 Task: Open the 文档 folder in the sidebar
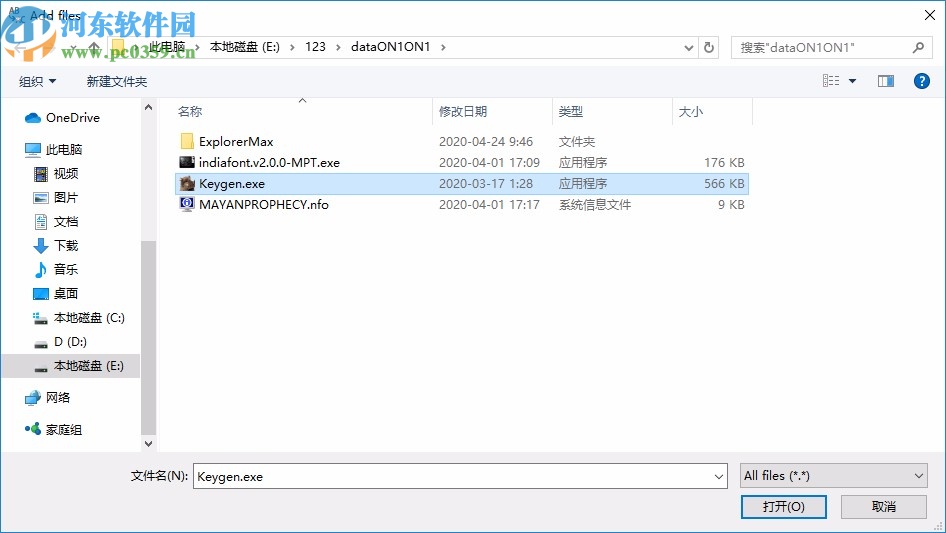pyautogui.click(x=66, y=222)
